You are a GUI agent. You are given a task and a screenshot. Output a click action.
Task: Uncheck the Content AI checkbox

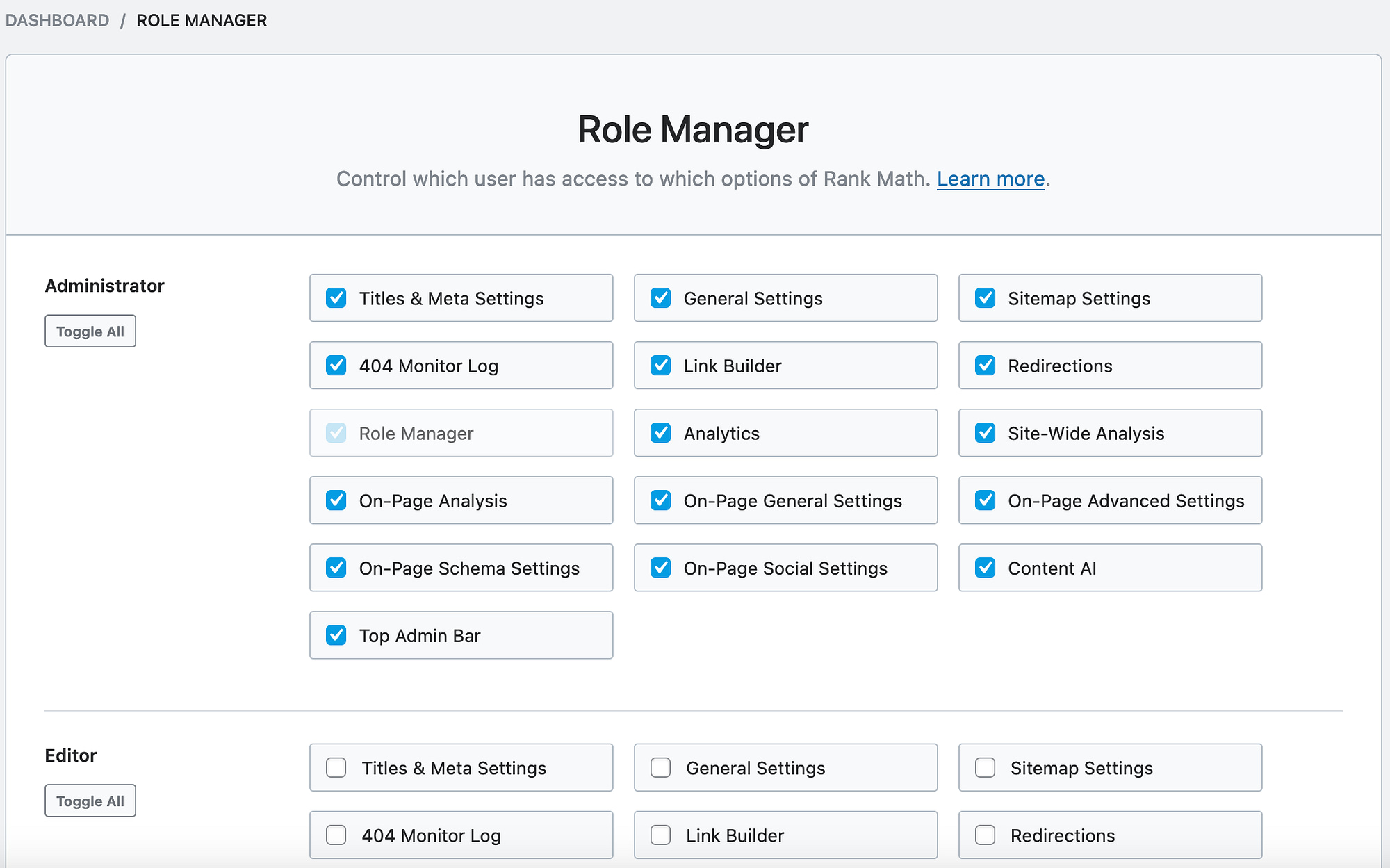click(x=986, y=568)
